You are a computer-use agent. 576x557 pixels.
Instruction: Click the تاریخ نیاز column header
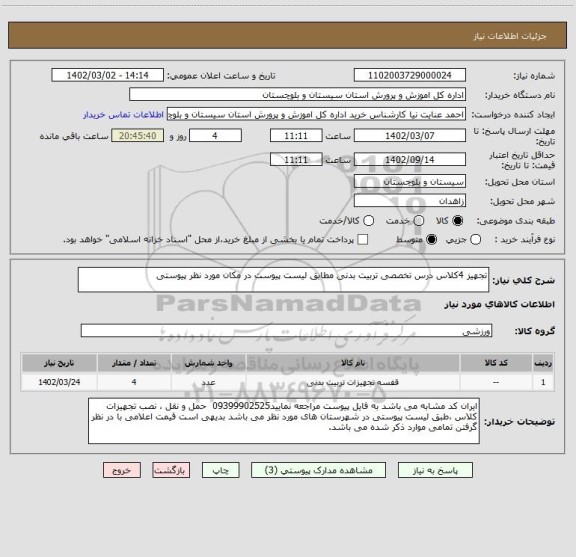pyautogui.click(x=59, y=363)
